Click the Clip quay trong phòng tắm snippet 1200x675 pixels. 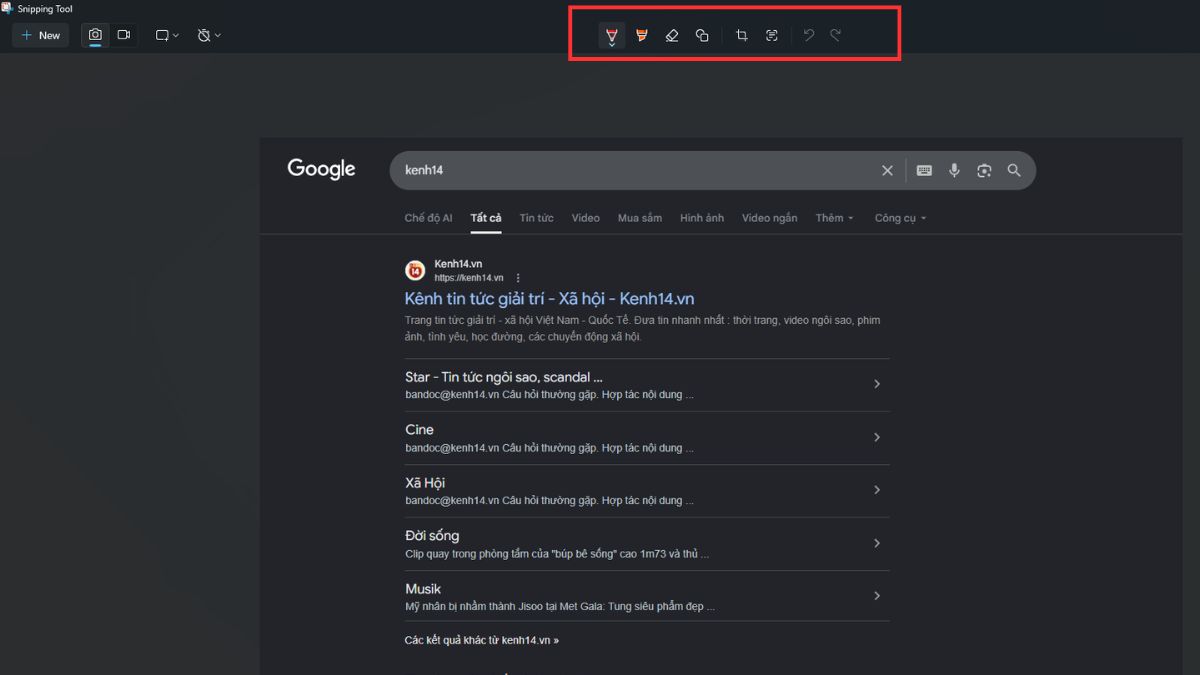557,554
